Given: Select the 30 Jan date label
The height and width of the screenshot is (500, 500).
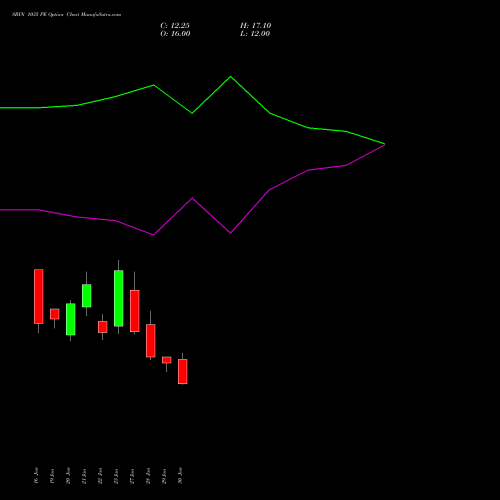Looking at the screenshot, I should tap(180, 476).
